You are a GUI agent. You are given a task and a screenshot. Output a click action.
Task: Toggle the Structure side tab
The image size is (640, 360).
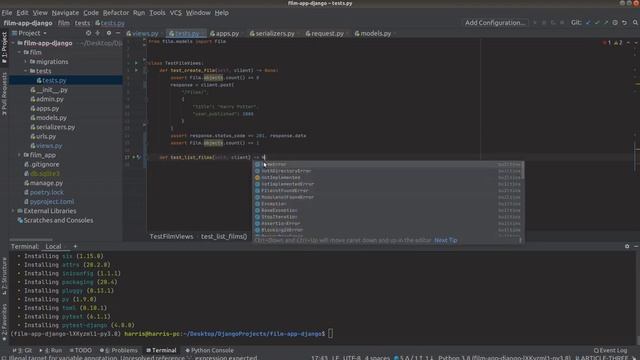click(4, 276)
